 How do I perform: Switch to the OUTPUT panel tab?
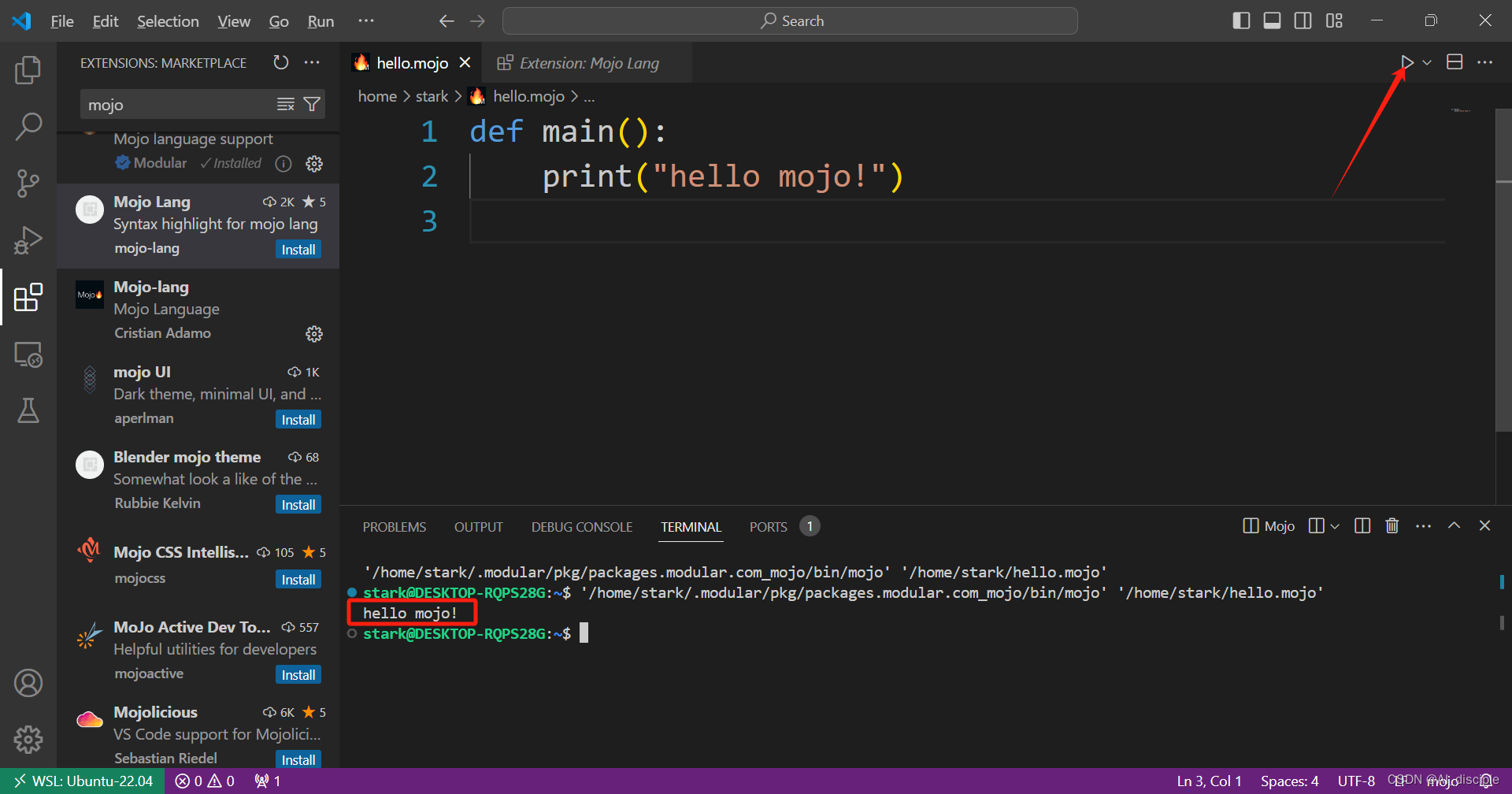tap(478, 527)
